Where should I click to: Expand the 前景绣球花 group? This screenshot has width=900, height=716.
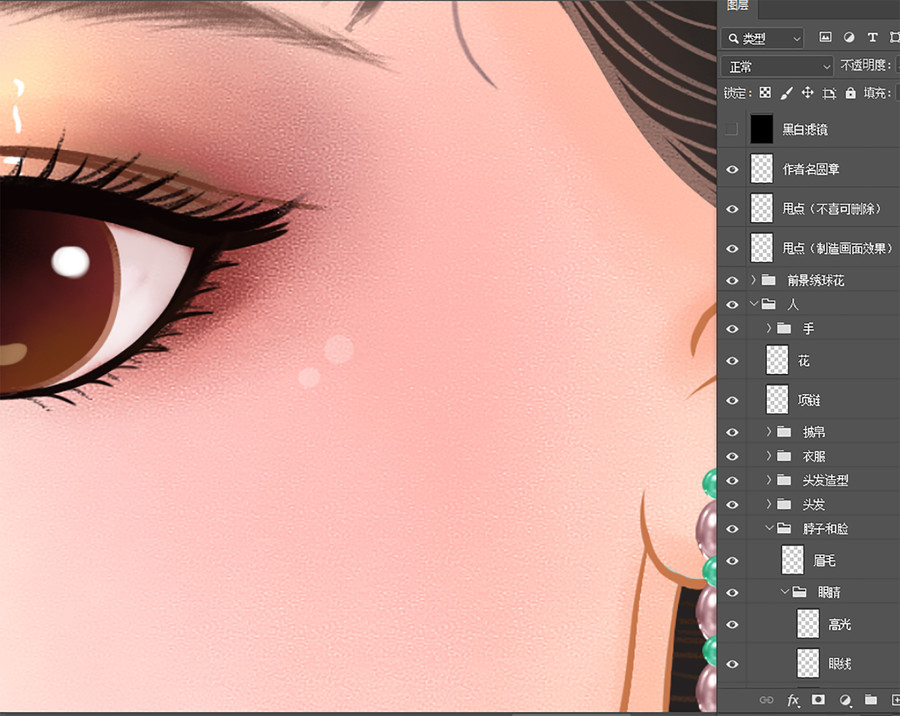point(754,280)
